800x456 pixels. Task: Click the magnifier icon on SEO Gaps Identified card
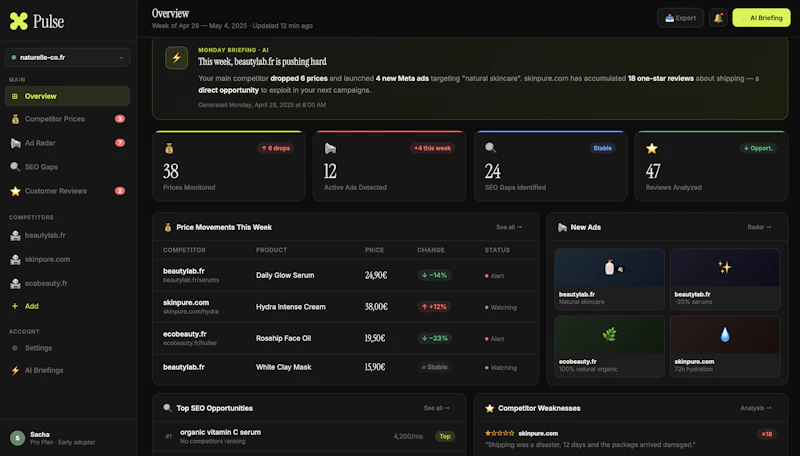tap(490, 148)
